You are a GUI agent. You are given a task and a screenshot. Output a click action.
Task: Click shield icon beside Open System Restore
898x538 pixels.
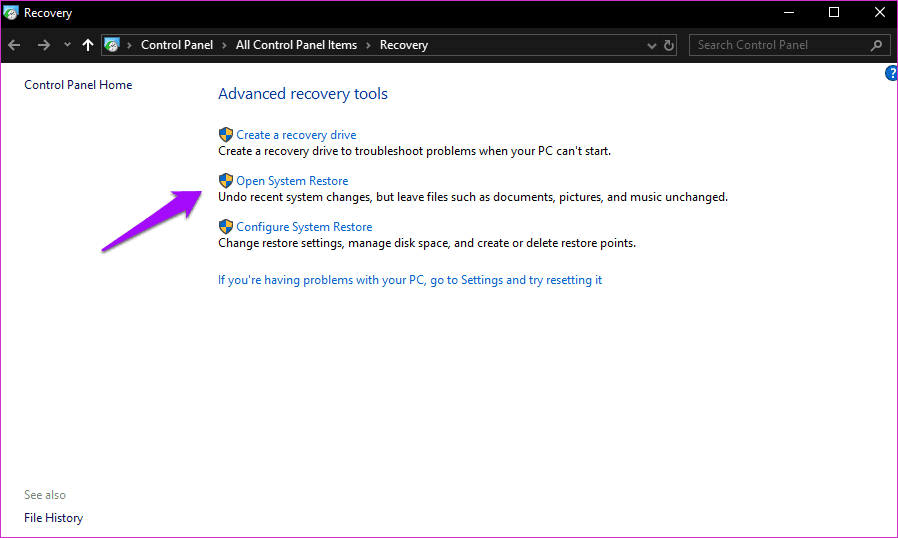pos(226,180)
